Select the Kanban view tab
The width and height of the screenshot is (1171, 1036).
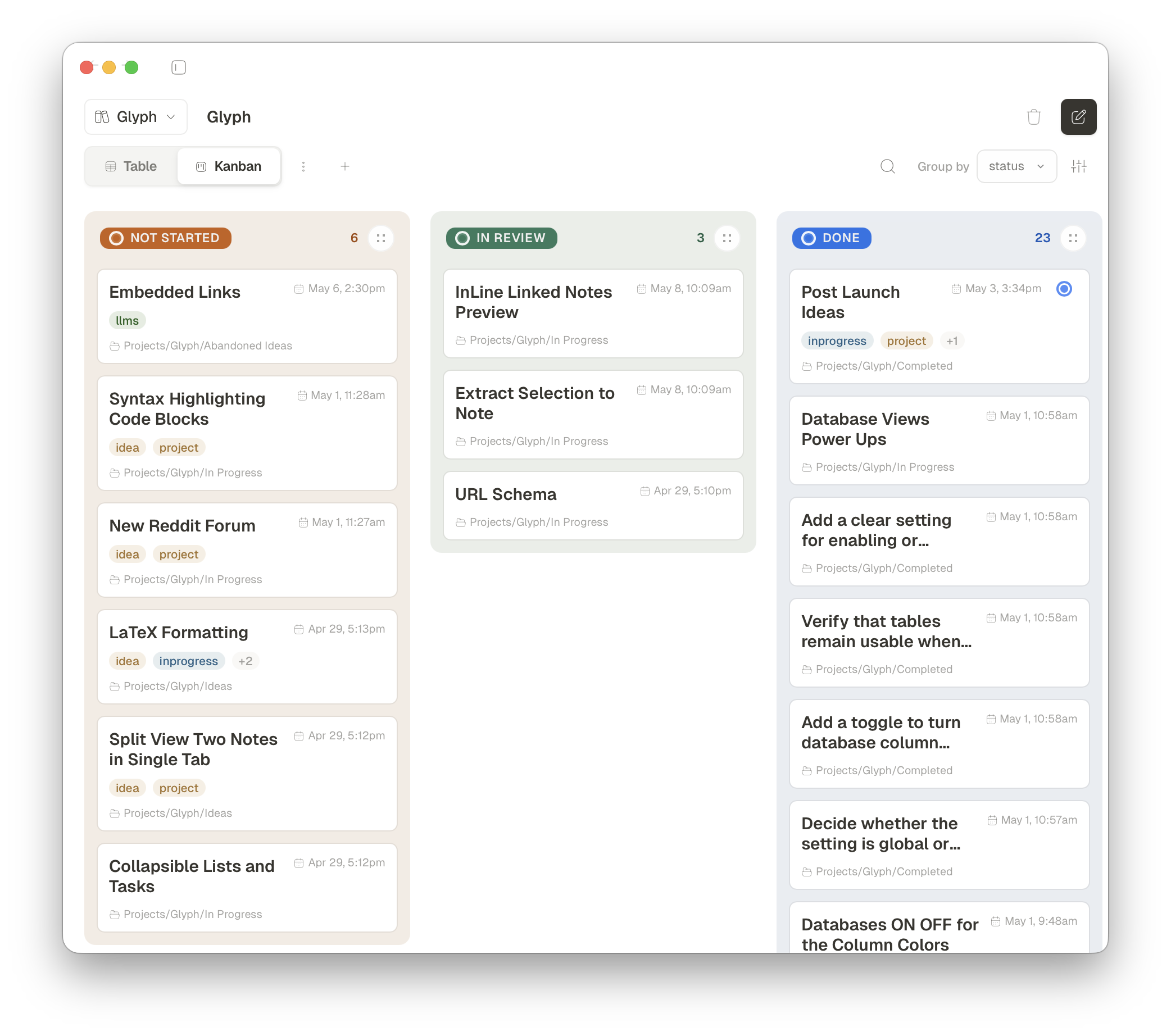(x=229, y=167)
